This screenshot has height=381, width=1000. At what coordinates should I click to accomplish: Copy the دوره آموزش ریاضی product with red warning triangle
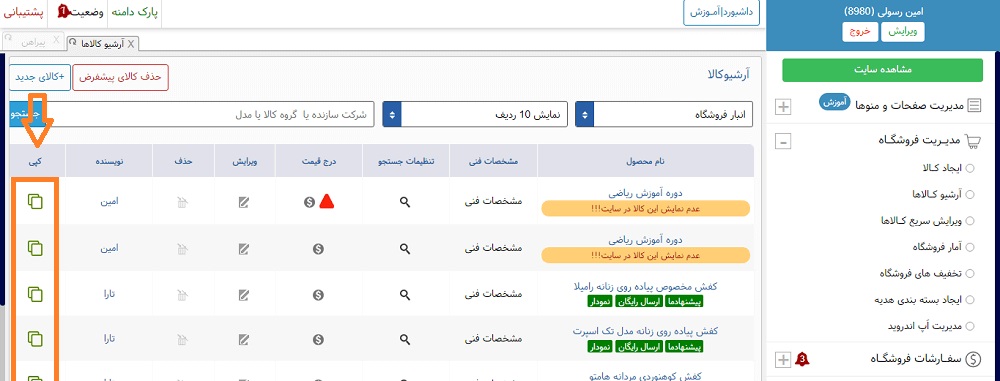click(36, 201)
